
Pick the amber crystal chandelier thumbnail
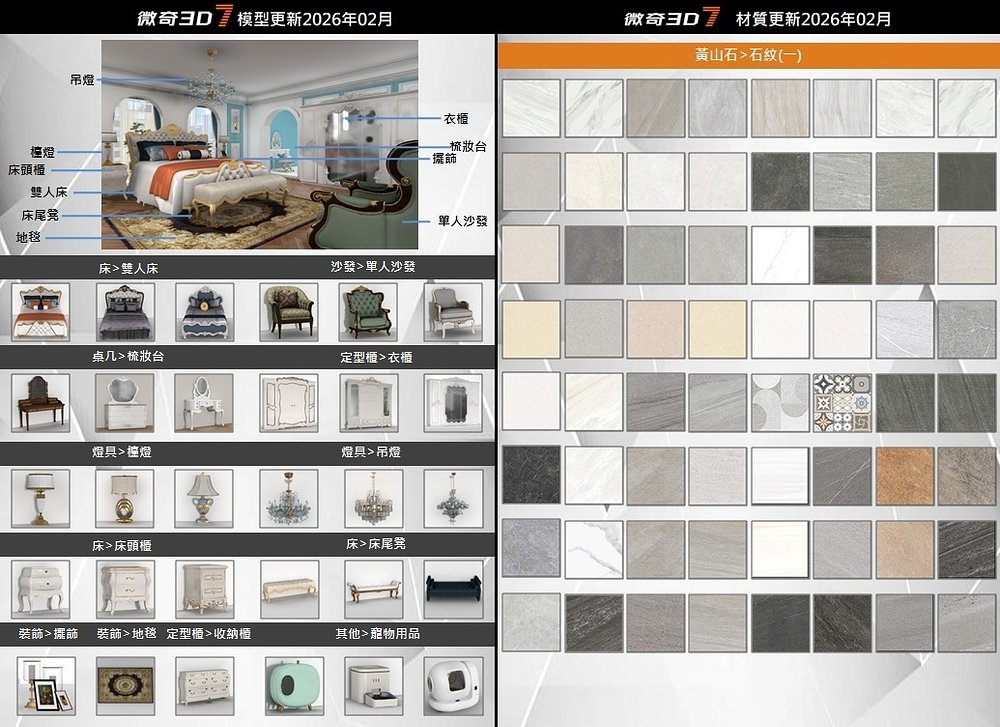(x=373, y=499)
